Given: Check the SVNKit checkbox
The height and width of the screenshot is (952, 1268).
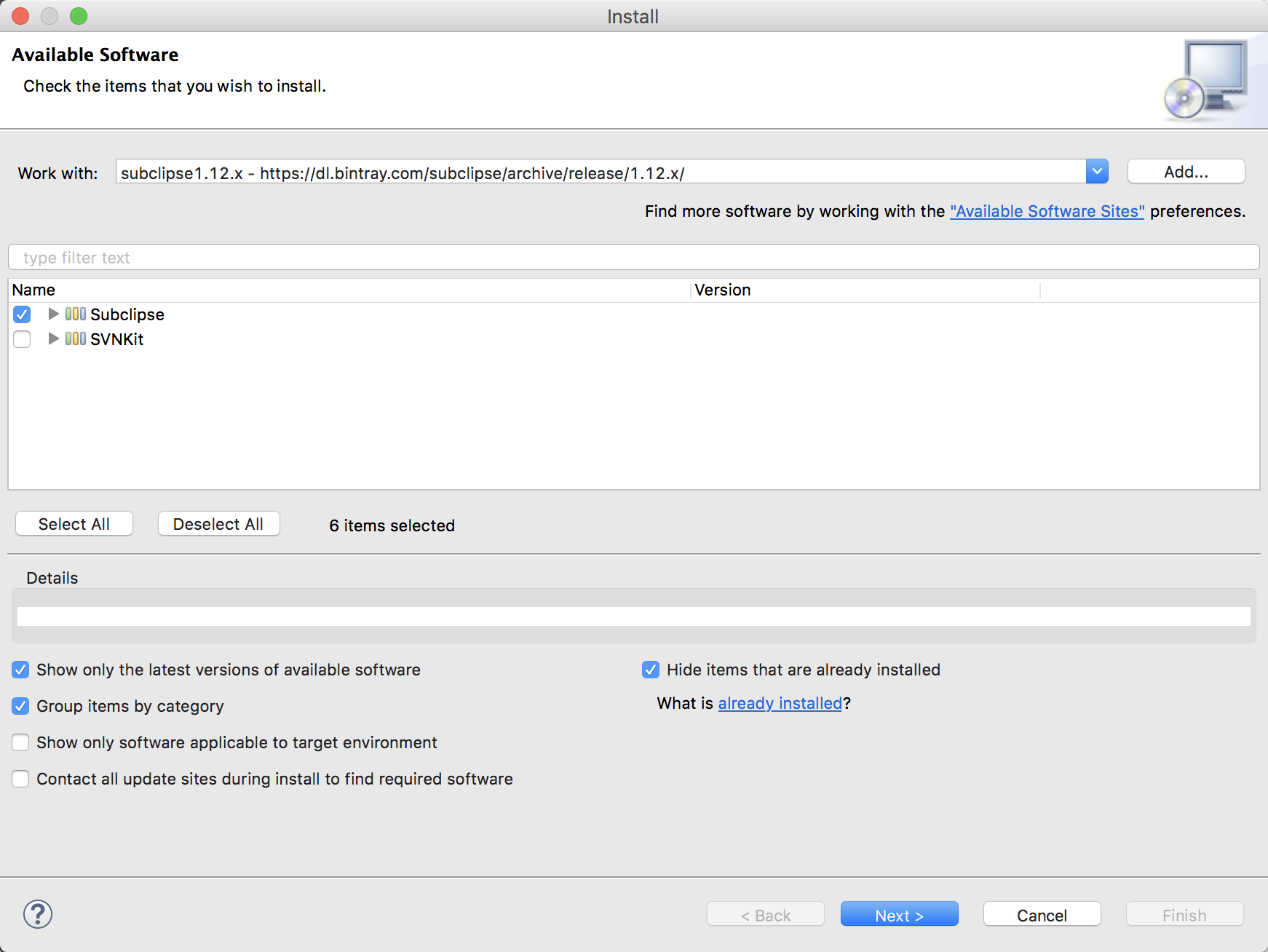Looking at the screenshot, I should pos(22,339).
